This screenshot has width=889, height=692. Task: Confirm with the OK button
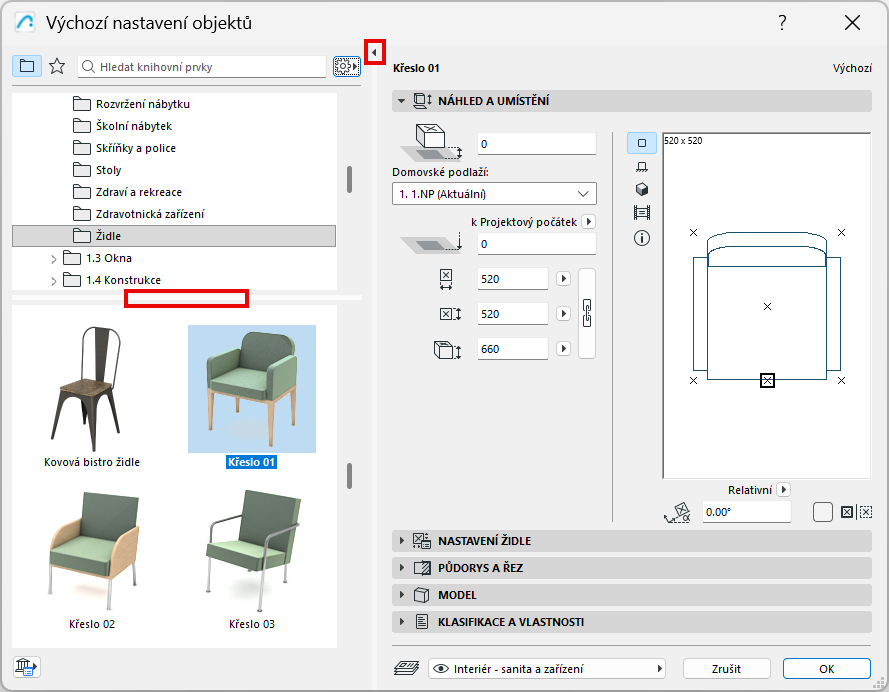coord(826,669)
